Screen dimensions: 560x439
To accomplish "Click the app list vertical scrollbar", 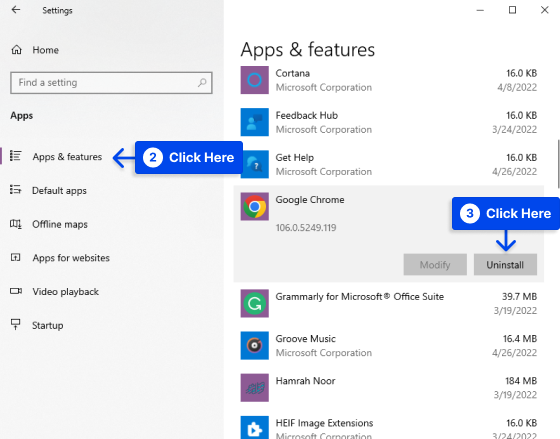I will point(558,164).
